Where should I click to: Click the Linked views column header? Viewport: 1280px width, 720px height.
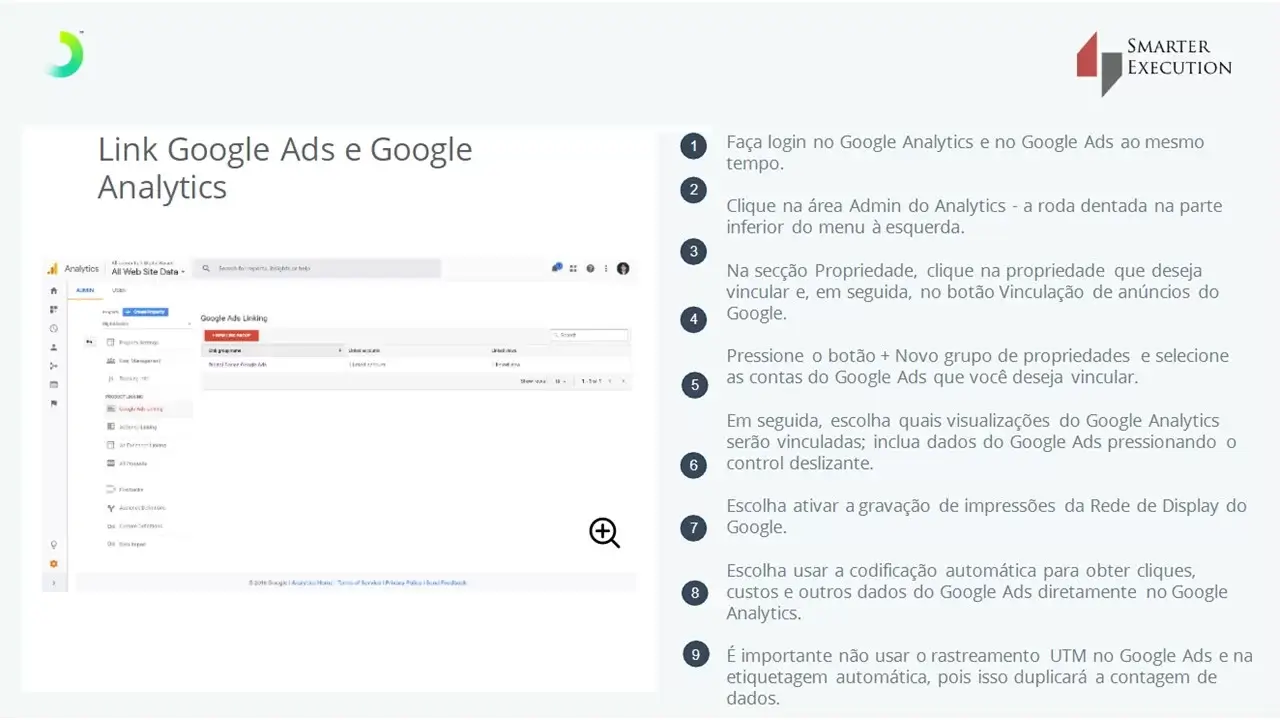[505, 351]
